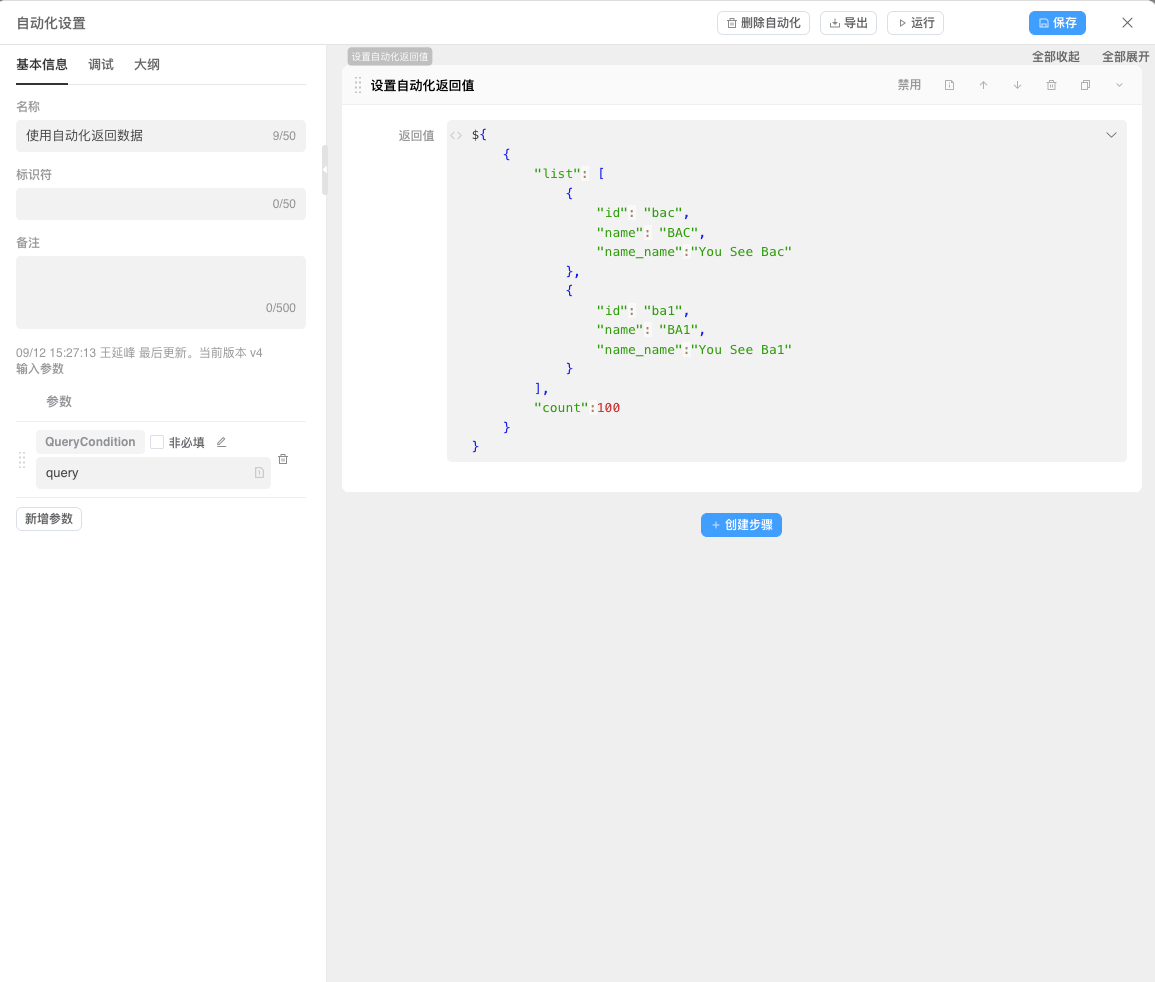Grab the drag-handle dots beside the query parameter
Screen dimensions: 1155x982
(x=21, y=460)
